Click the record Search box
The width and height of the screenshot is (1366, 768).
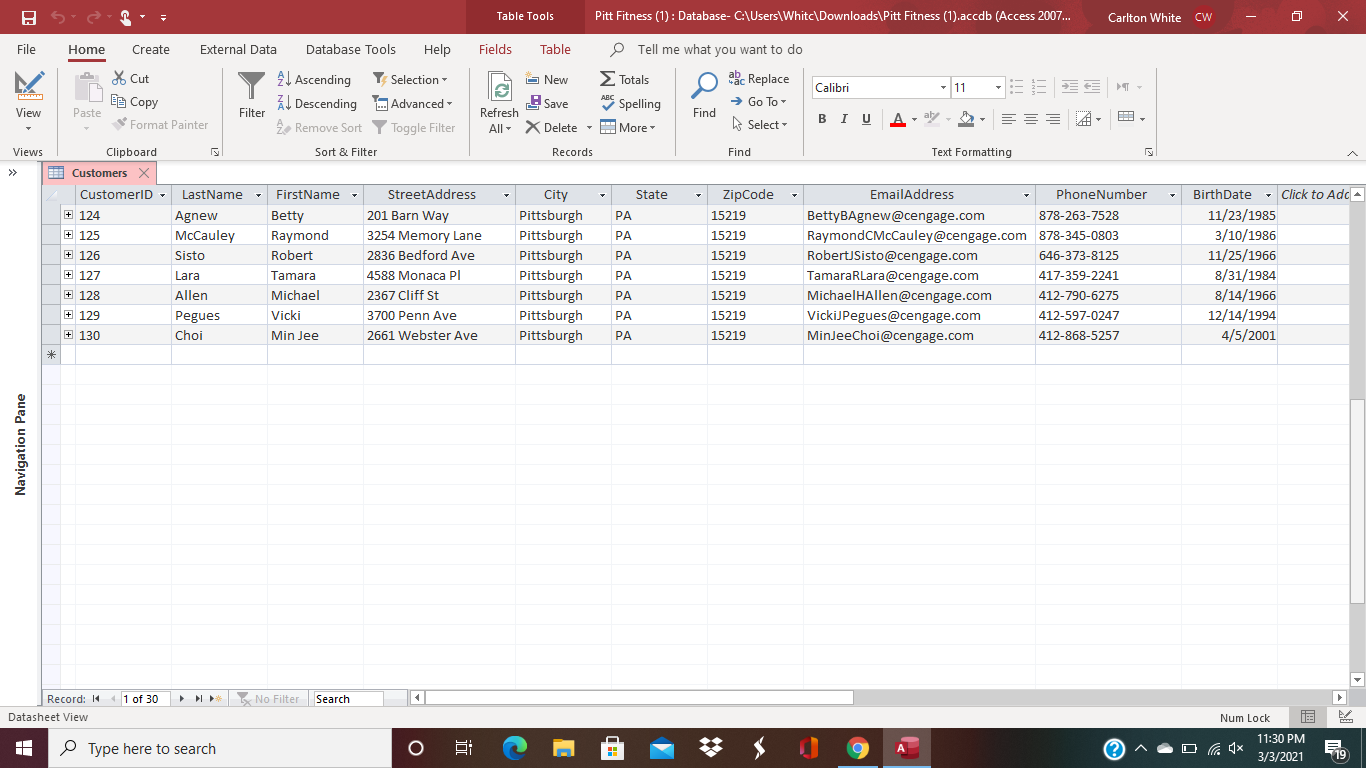[347, 699]
